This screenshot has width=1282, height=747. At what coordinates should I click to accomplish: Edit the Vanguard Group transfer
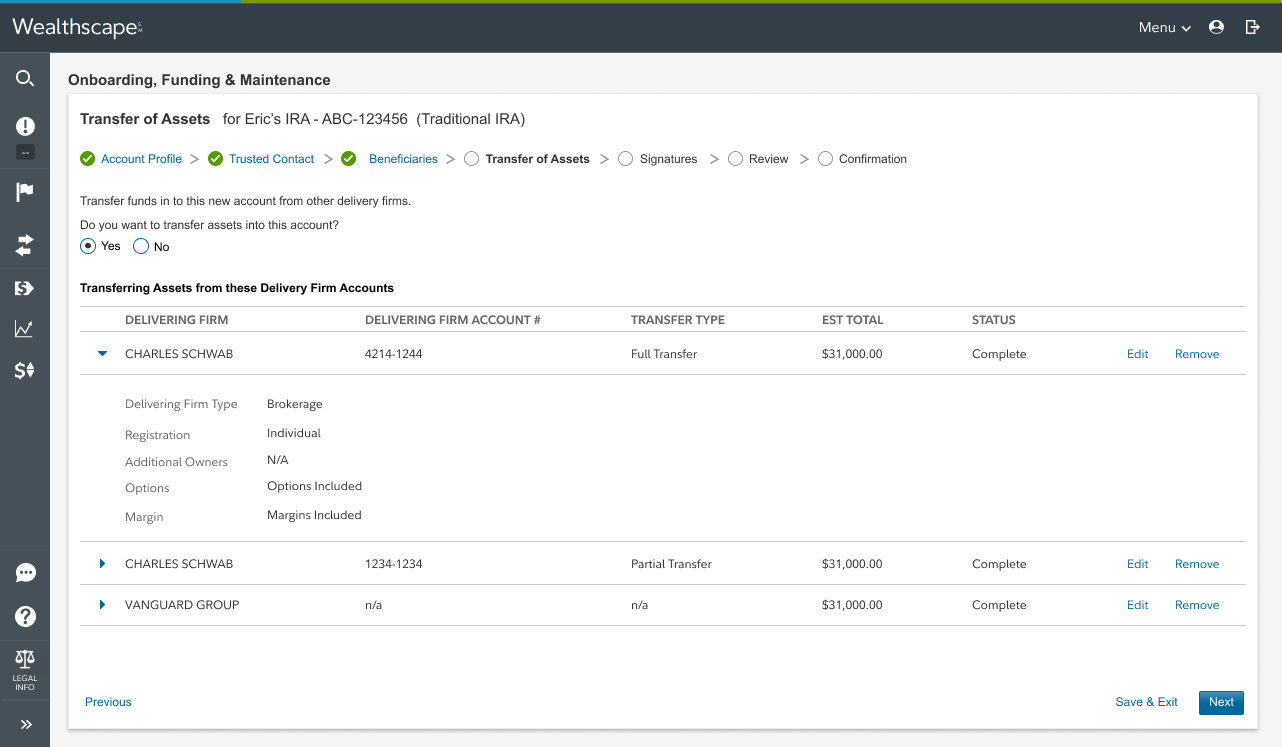tap(1137, 605)
